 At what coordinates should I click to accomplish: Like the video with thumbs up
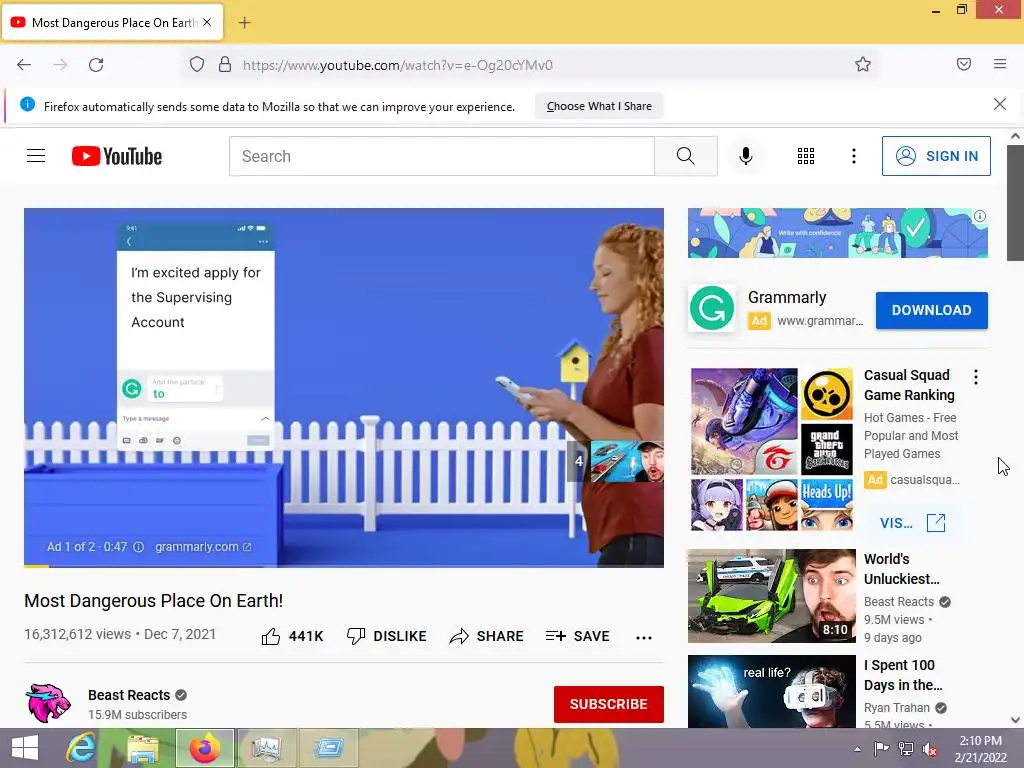(x=292, y=636)
